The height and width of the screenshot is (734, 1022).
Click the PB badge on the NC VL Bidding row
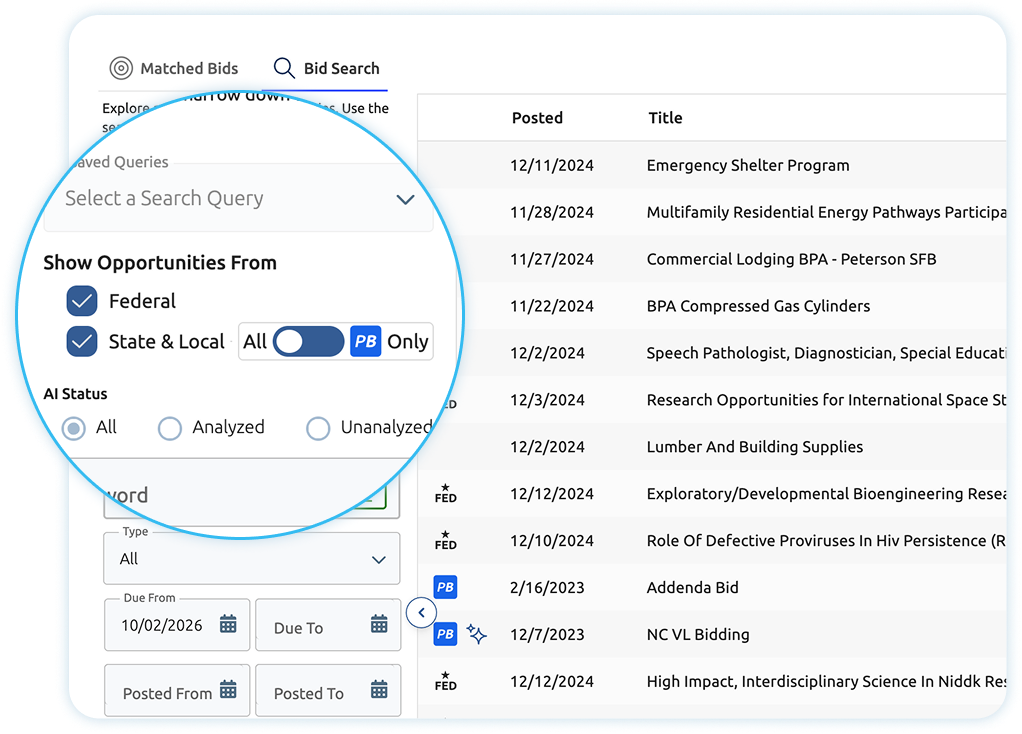445,634
